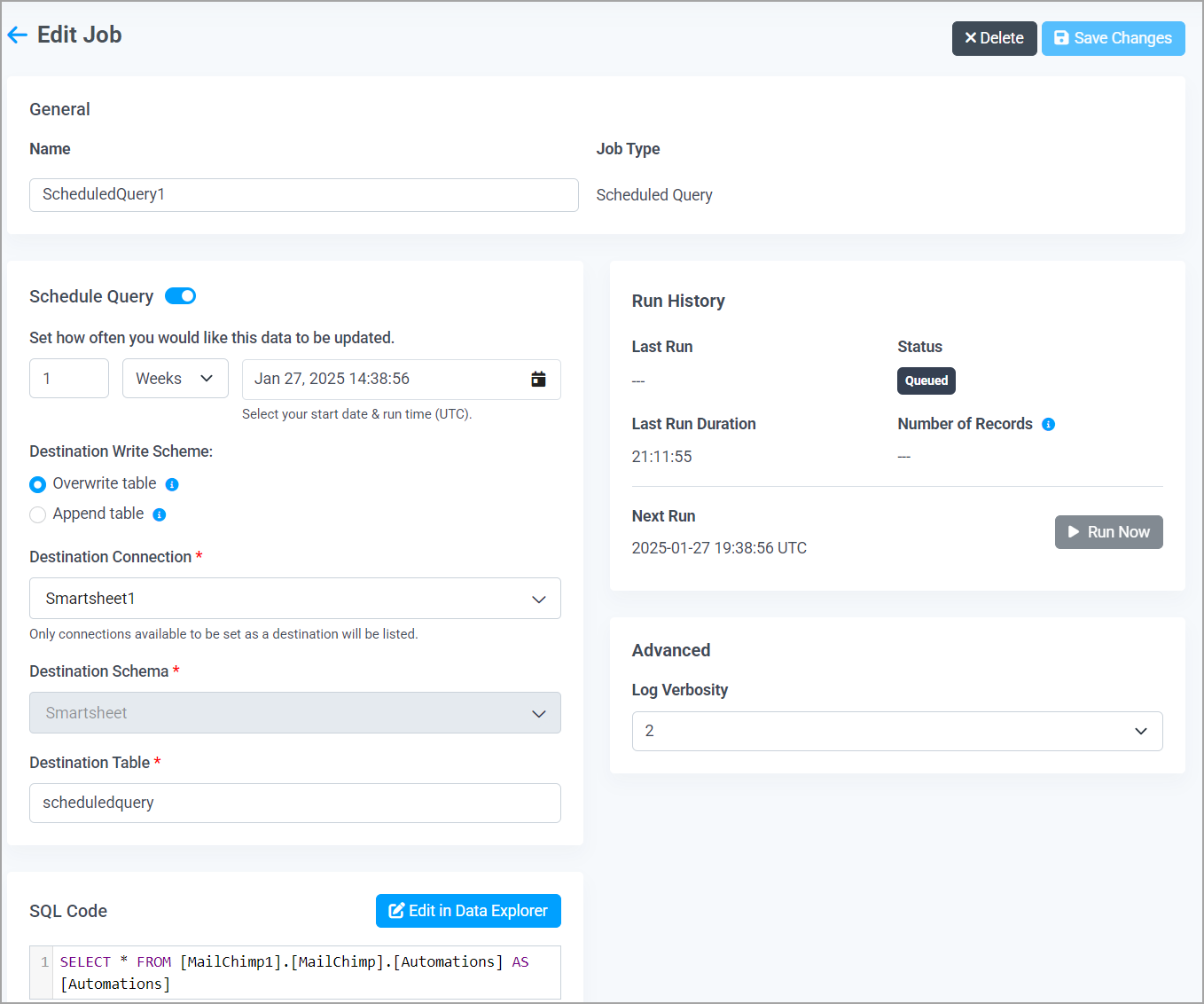Click the edit pencil icon on Edit in Data Explorer
Image resolution: width=1204 pixels, height=1004 pixels.
(x=396, y=910)
